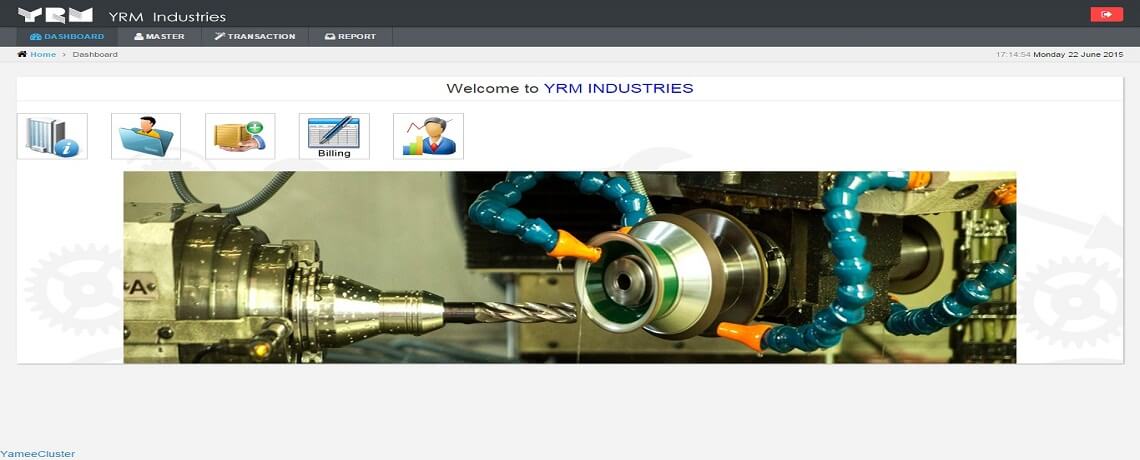The width and height of the screenshot is (1140, 460).
Task: Open the Report menu
Action: (350, 36)
